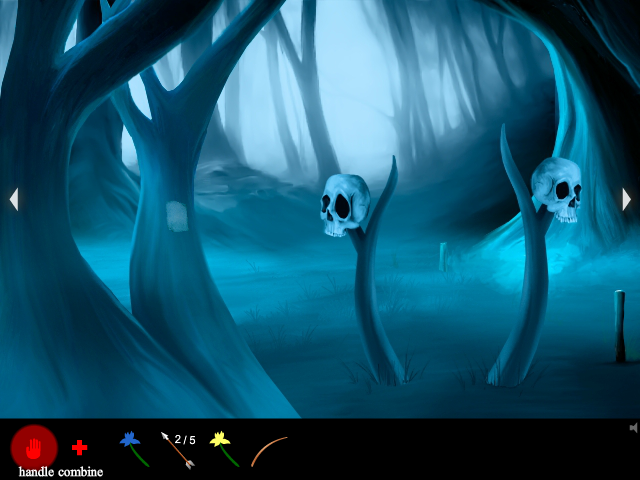
Task: Examine the wooden post at right edge
Action: 620,326
